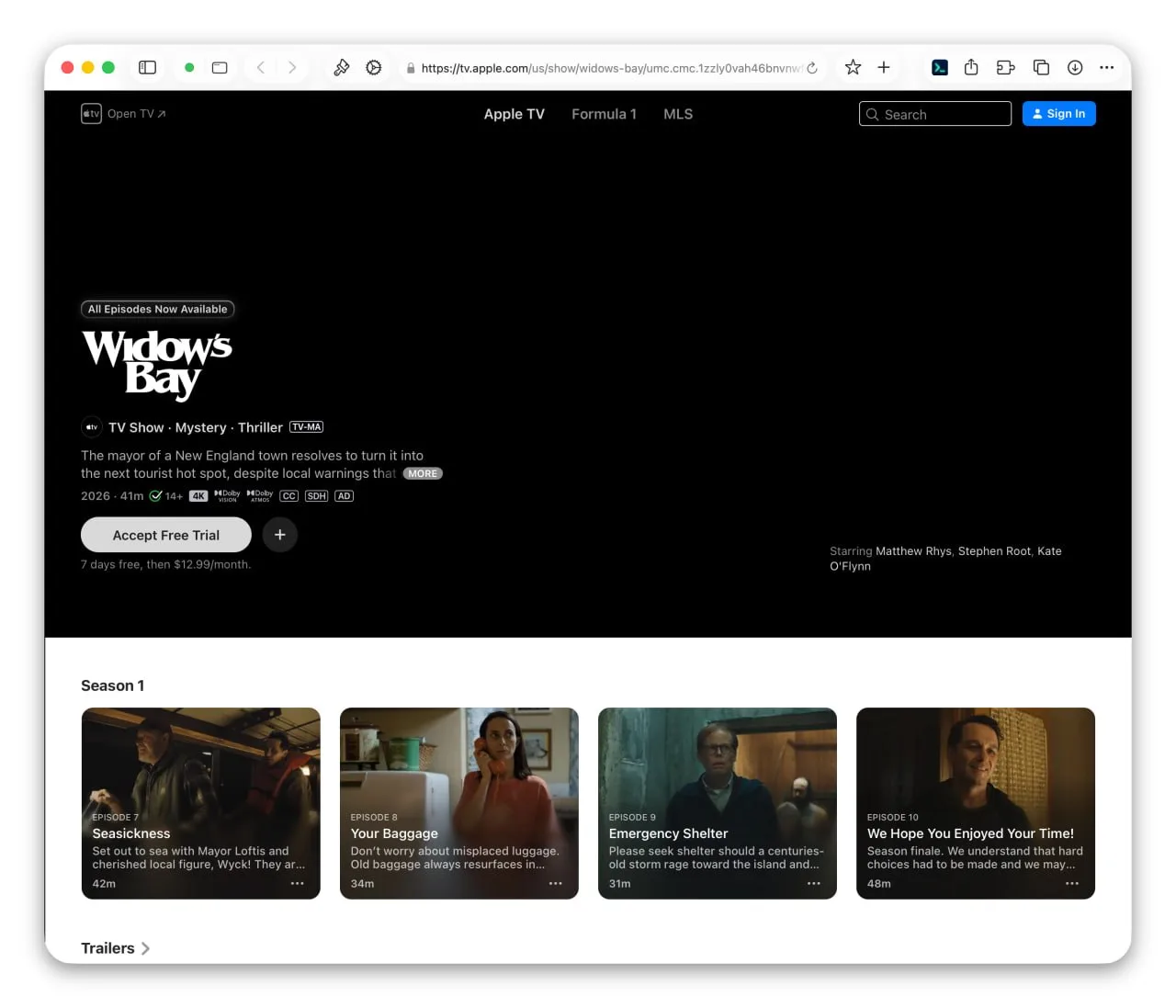Open Episode 7 Seasickness thumbnail
1176x1008 pixels.
click(x=201, y=803)
